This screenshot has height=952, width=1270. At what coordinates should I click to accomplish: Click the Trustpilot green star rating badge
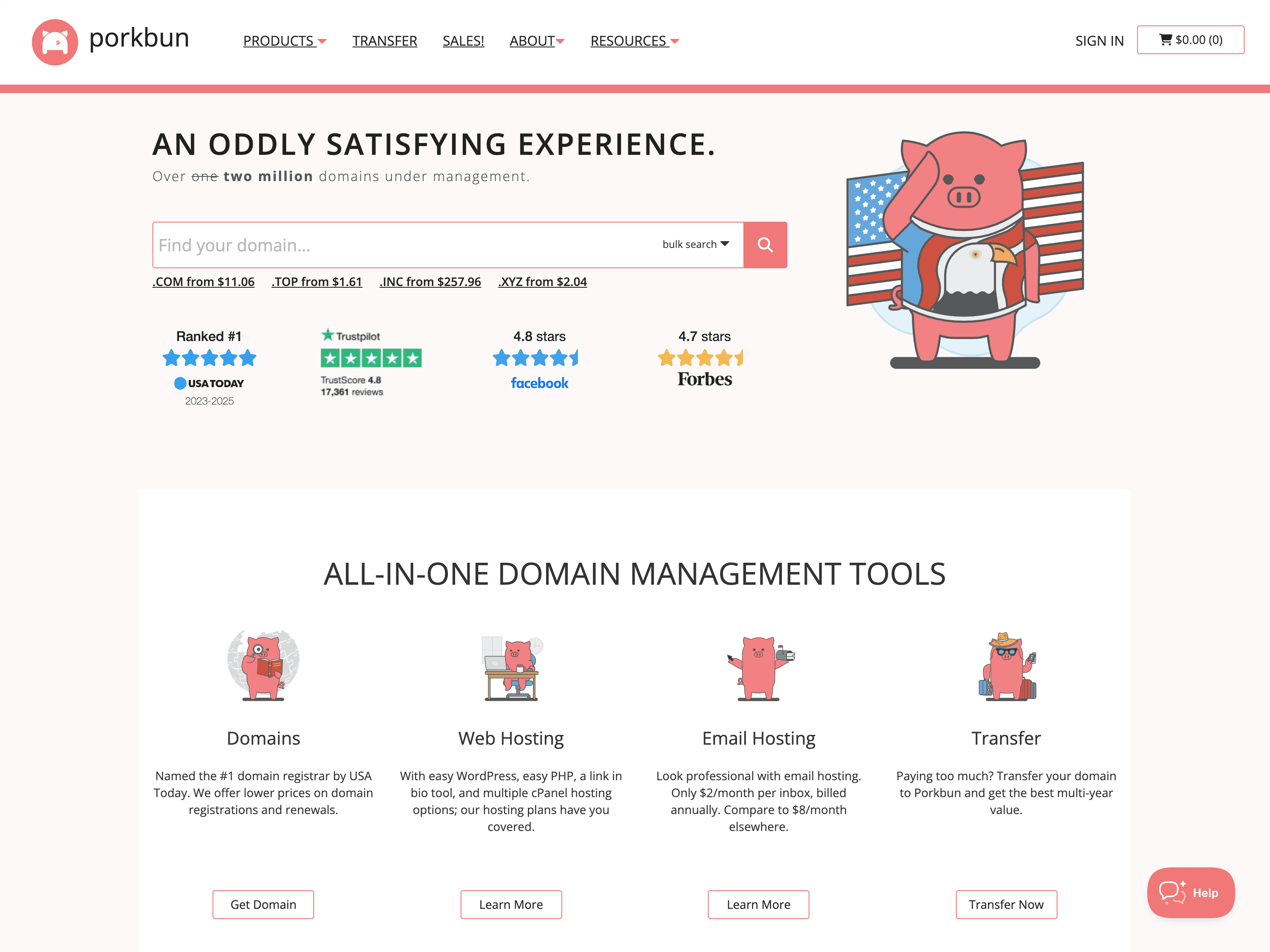tap(371, 358)
